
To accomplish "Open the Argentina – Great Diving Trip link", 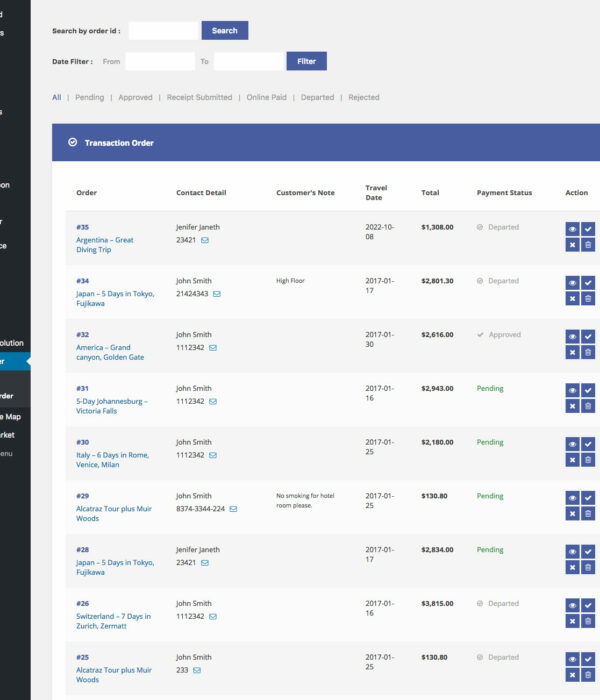I will point(104,245).
